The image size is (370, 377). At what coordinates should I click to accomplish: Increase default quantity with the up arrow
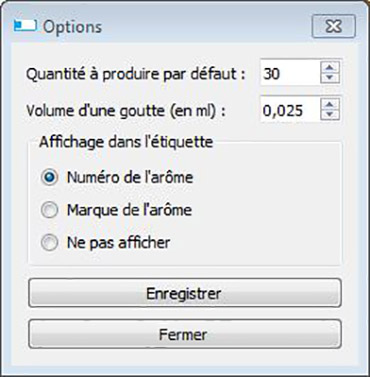[x=330, y=68]
